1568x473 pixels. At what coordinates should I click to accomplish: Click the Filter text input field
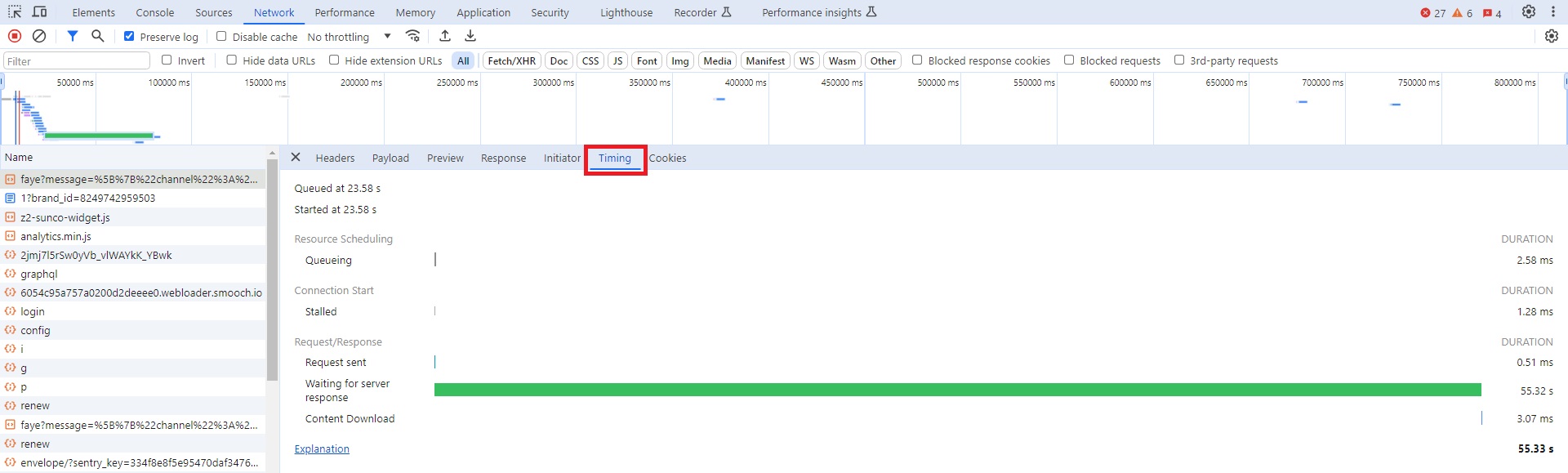coord(77,61)
